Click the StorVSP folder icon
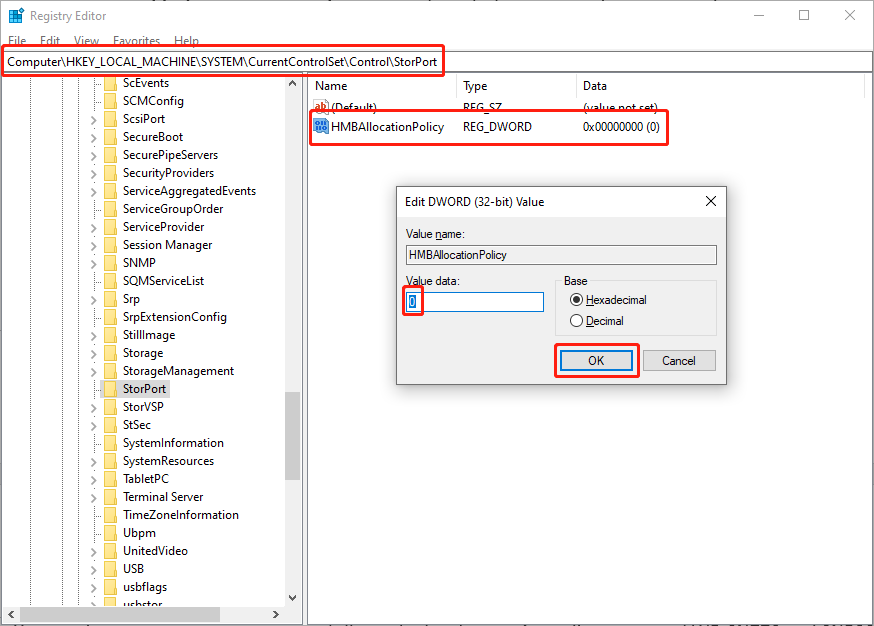The image size is (874, 626). (x=111, y=407)
